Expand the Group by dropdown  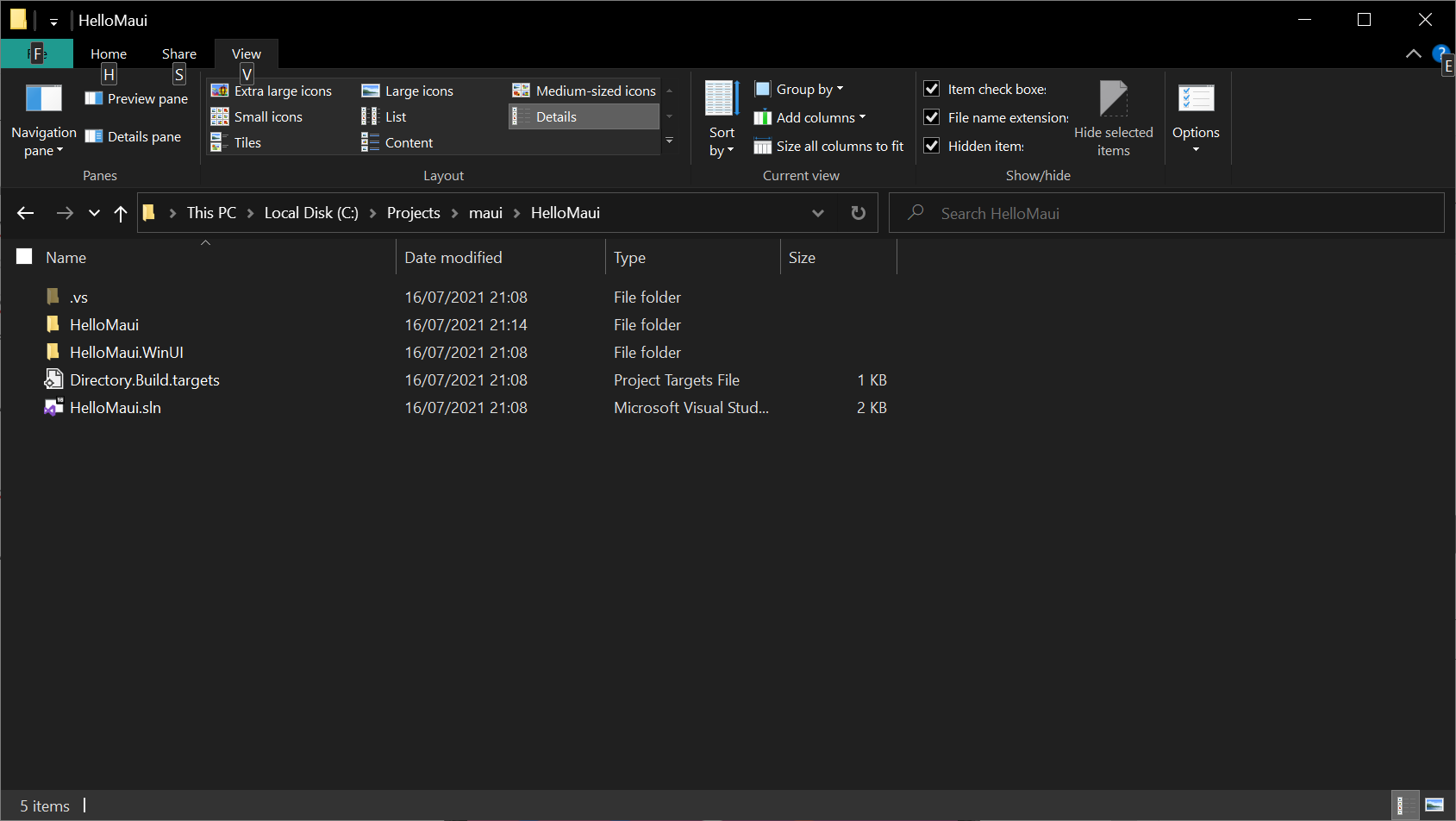[x=800, y=88]
